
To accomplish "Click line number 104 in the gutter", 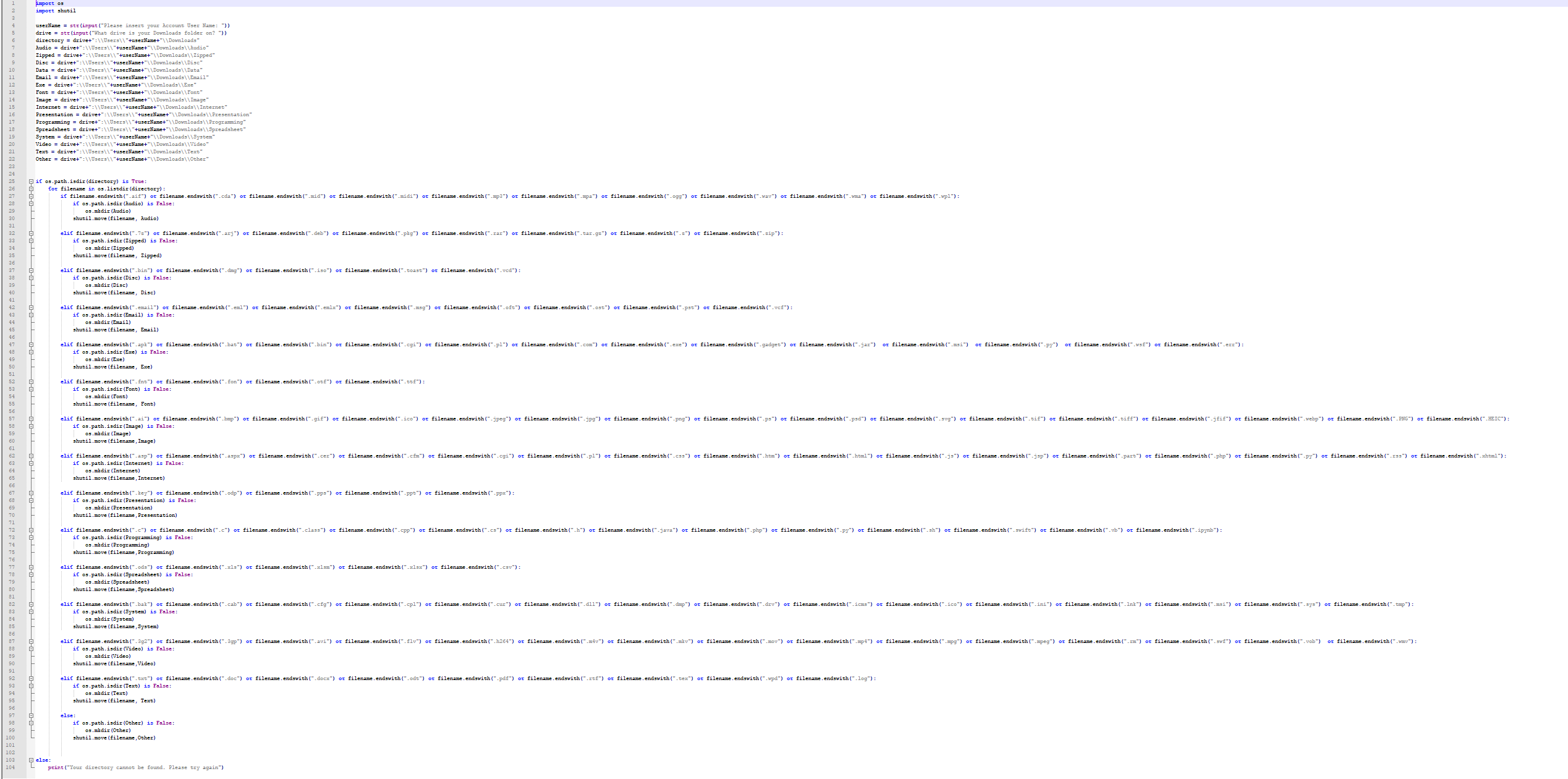I will 10,767.
